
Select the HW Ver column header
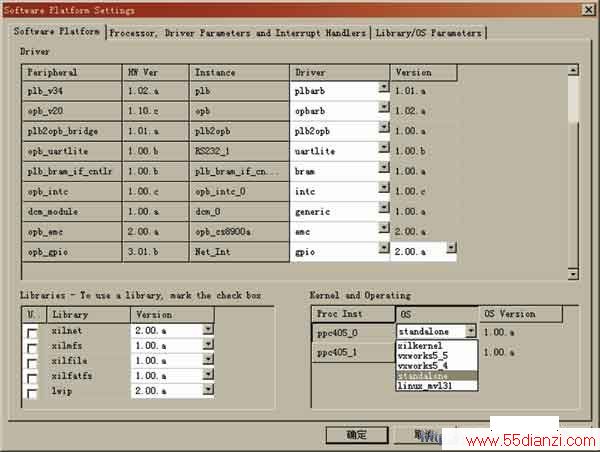(x=156, y=72)
